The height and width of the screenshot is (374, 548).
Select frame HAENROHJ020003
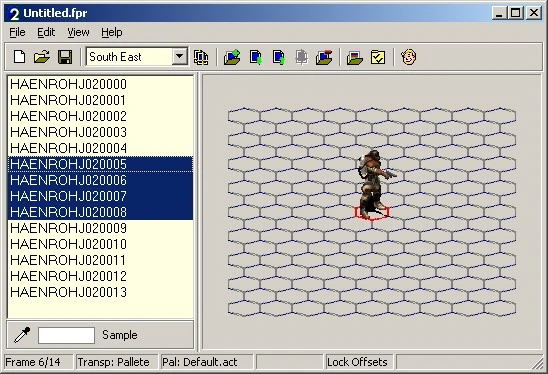tap(100, 132)
